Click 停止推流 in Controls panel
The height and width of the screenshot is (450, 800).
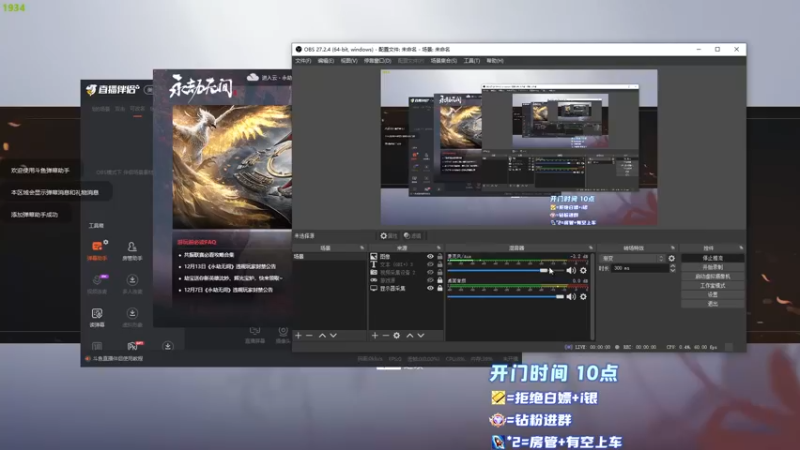coord(713,258)
